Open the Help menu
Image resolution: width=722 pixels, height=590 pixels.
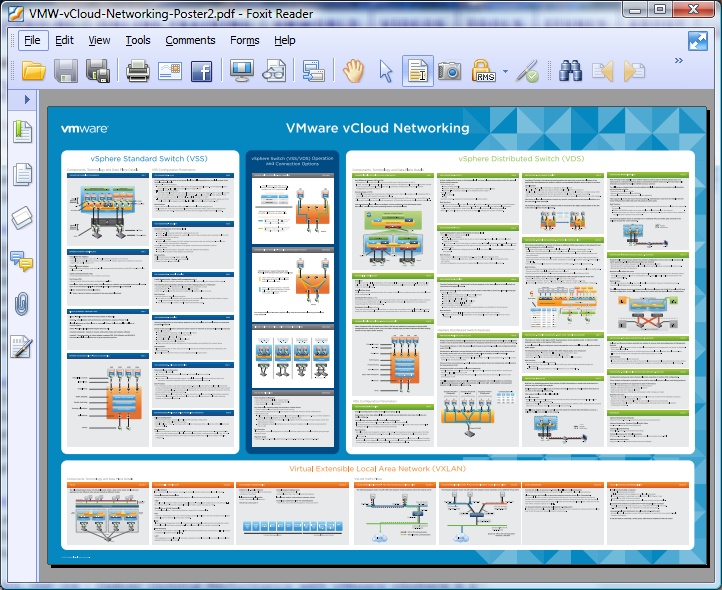[x=285, y=41]
